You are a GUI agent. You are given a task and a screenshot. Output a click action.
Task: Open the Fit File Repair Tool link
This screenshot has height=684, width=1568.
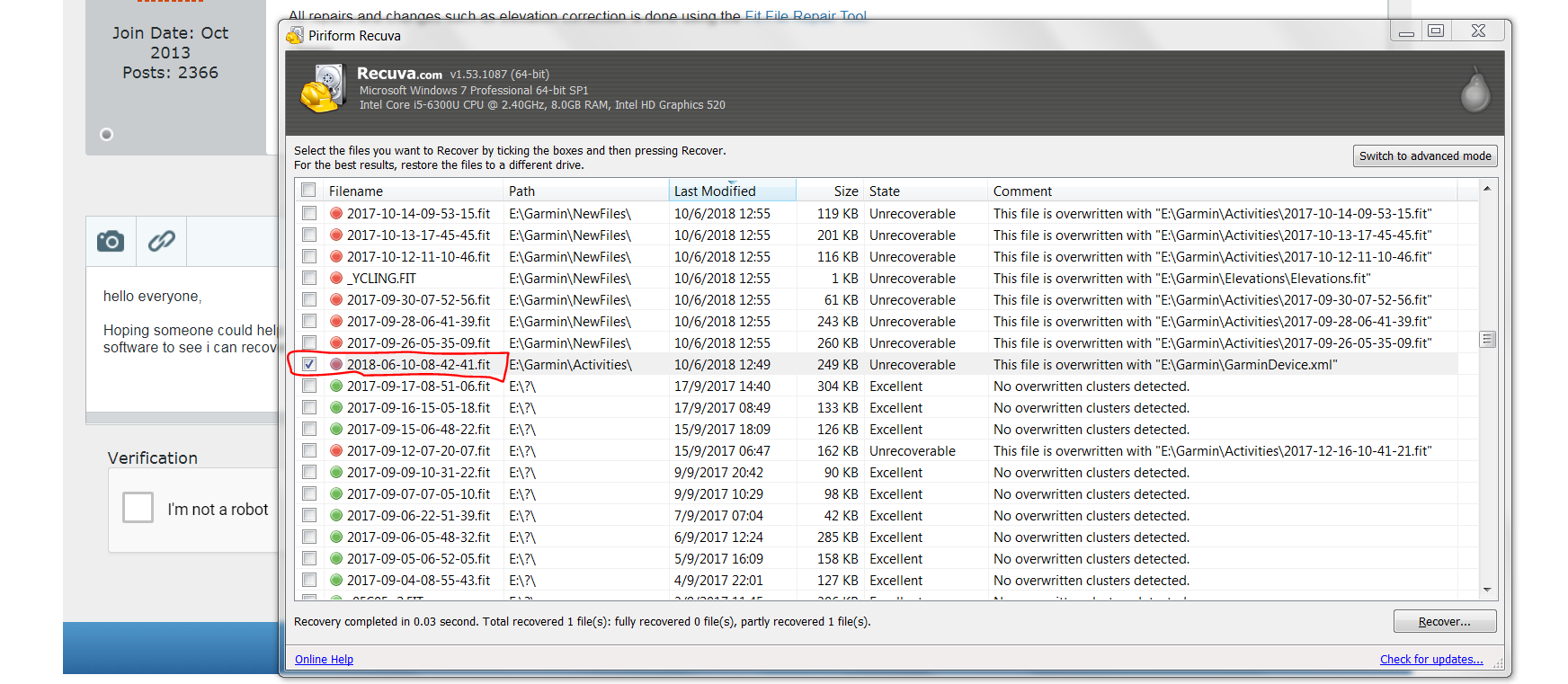click(x=806, y=15)
